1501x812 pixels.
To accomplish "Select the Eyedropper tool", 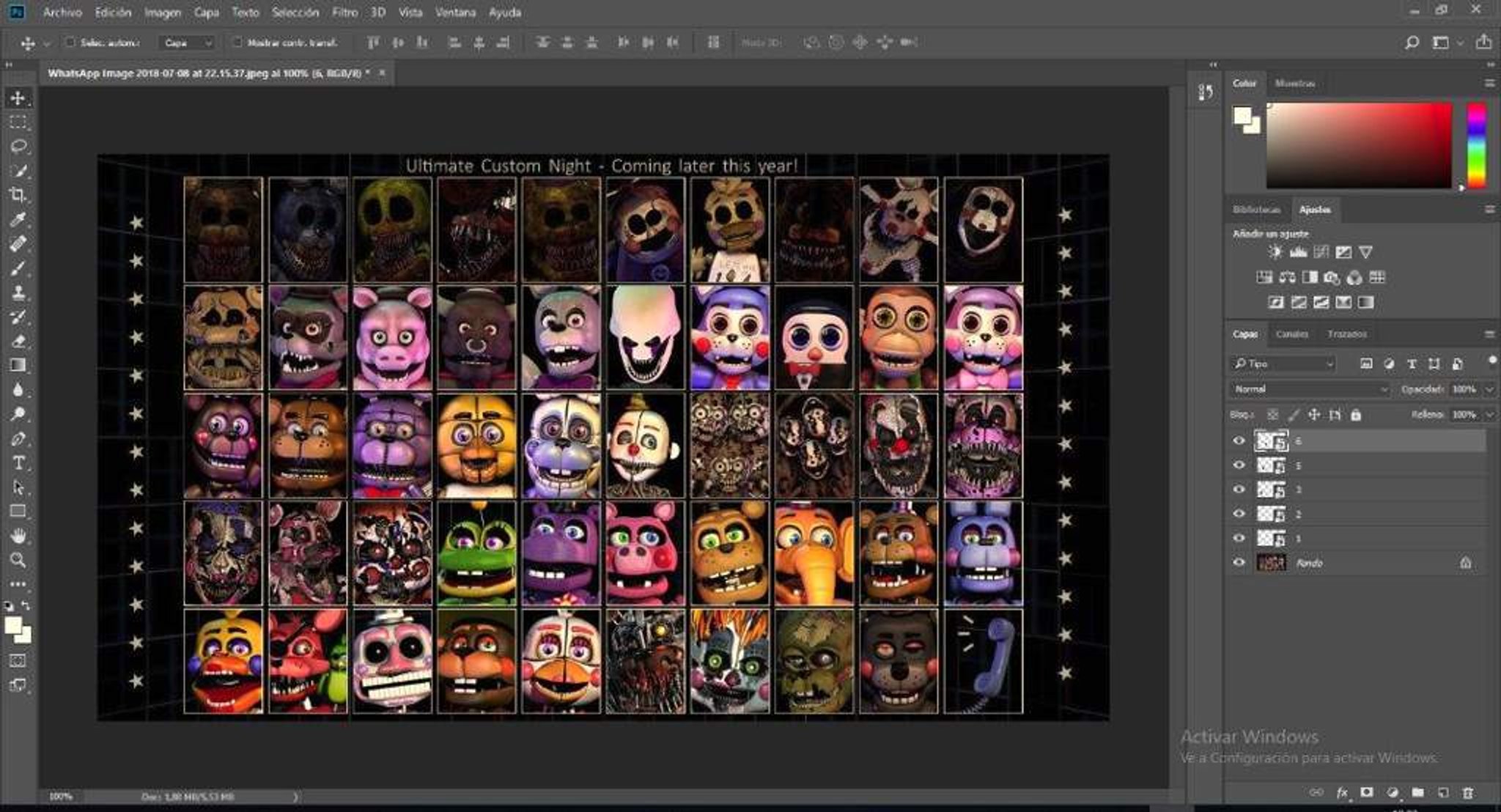I will (x=18, y=219).
